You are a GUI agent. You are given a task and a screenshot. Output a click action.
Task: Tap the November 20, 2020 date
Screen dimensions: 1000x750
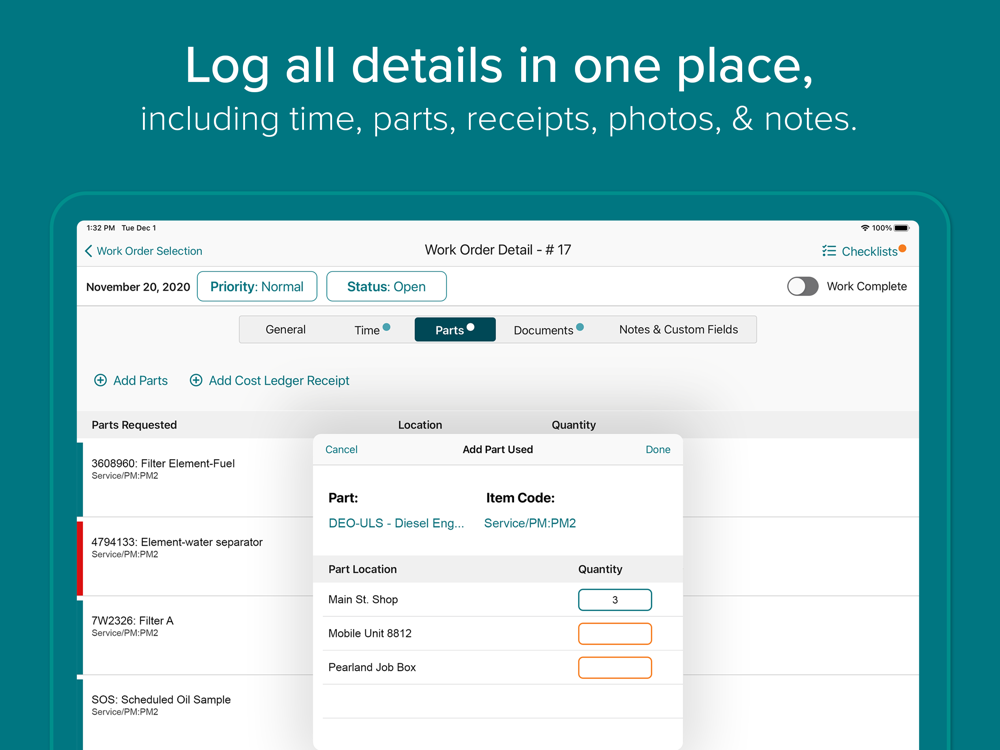coord(138,287)
